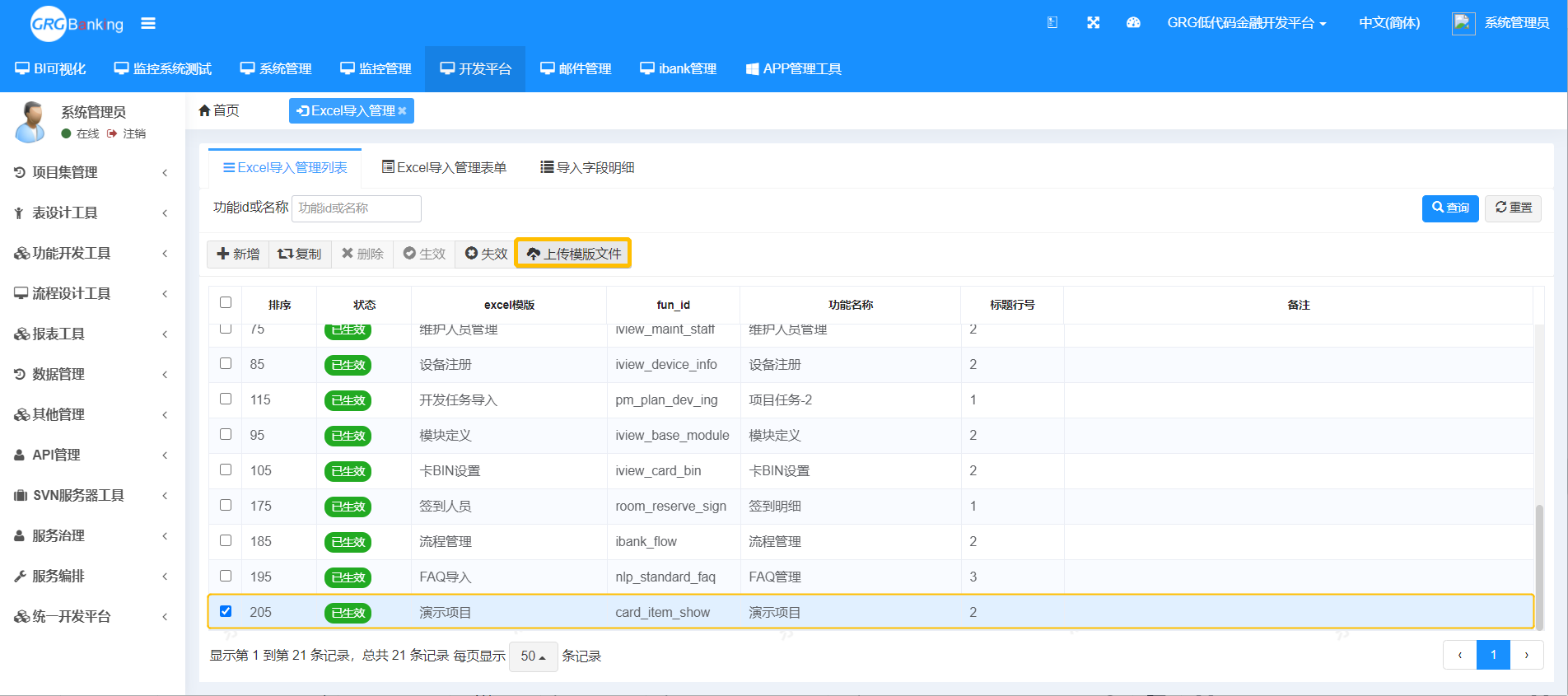Open the 系统管理 top menu
Viewport: 1568px width, 696px height.
[x=276, y=69]
